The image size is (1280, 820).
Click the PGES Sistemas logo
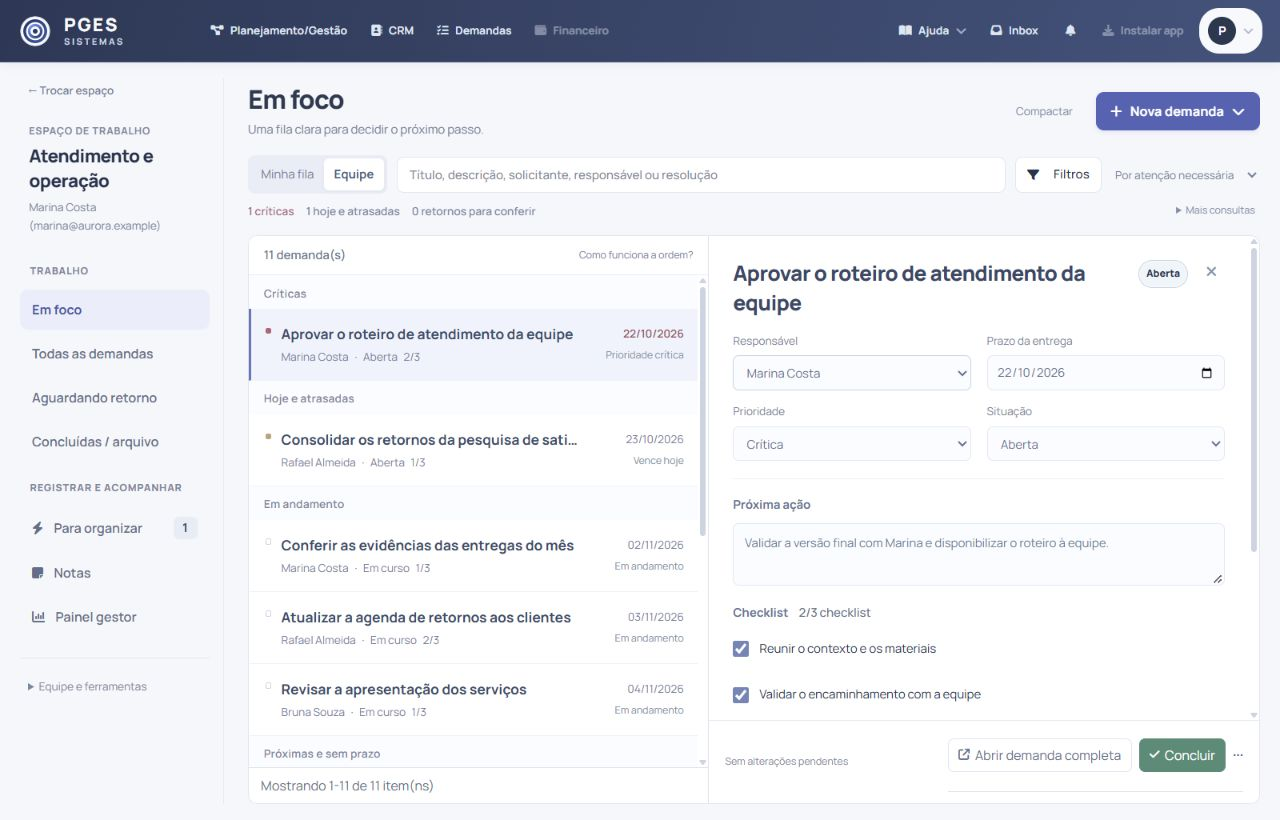[x=72, y=31]
